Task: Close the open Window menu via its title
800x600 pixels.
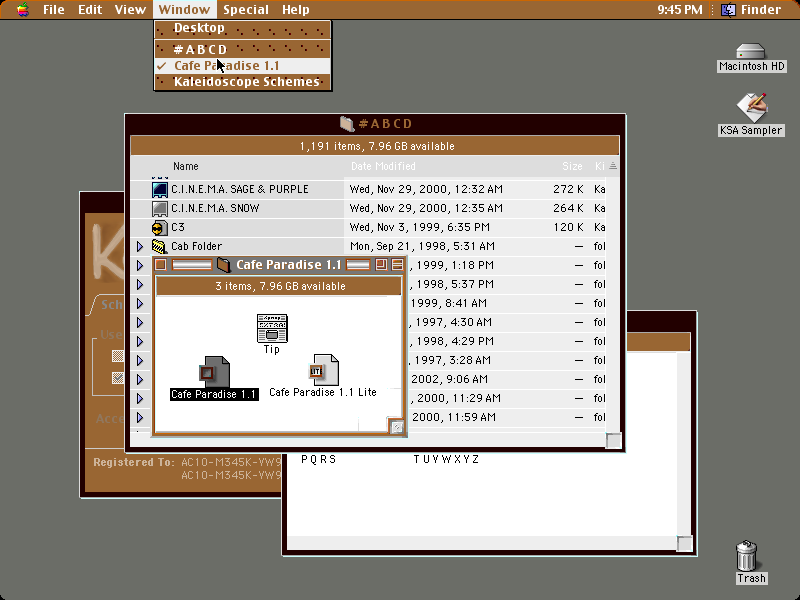Action: tap(184, 9)
